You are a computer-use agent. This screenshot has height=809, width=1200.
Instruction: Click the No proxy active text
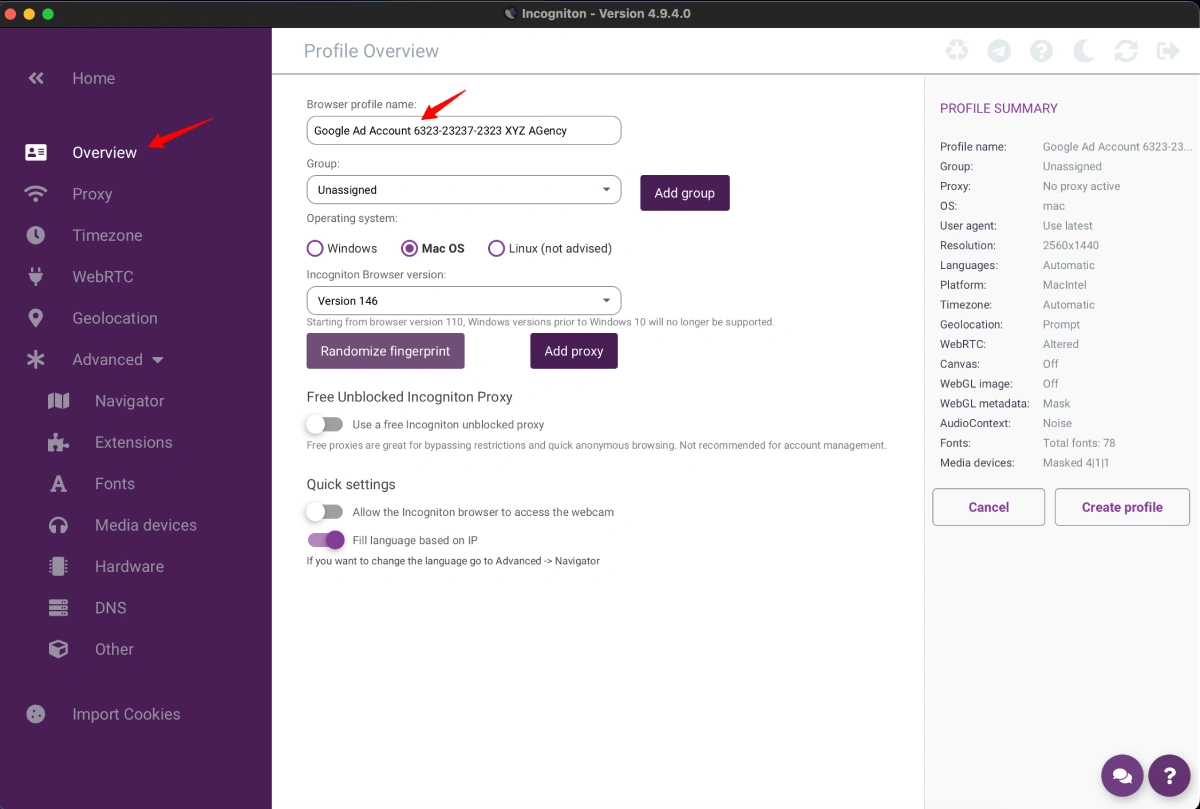(1082, 186)
